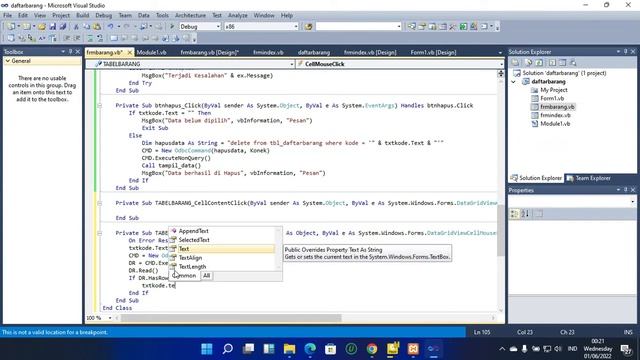The image size is (640, 360).
Task: Click the Open File folder icon
Action: pos(42,27)
